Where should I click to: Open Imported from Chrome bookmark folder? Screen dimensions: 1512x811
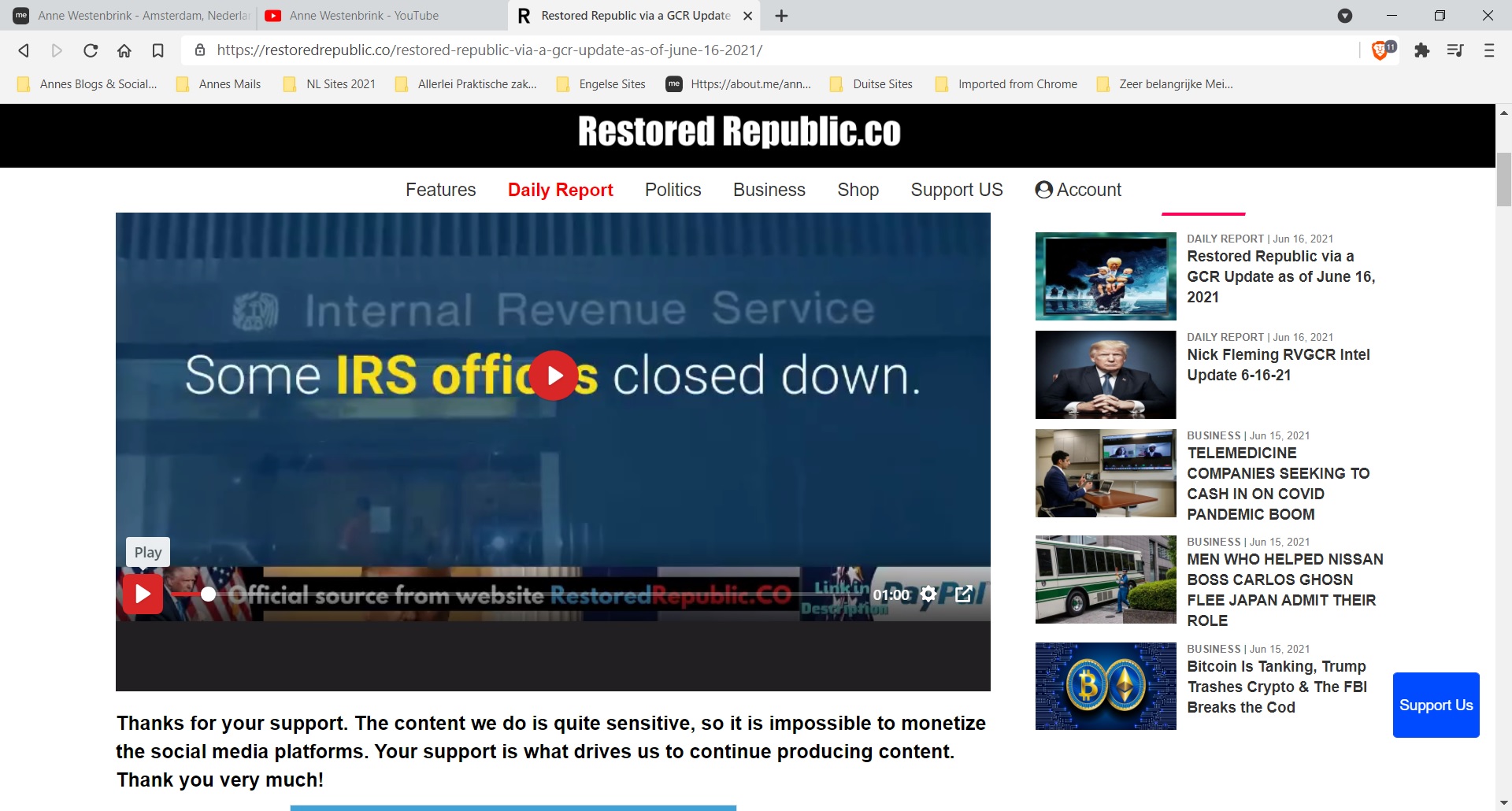pos(1006,84)
